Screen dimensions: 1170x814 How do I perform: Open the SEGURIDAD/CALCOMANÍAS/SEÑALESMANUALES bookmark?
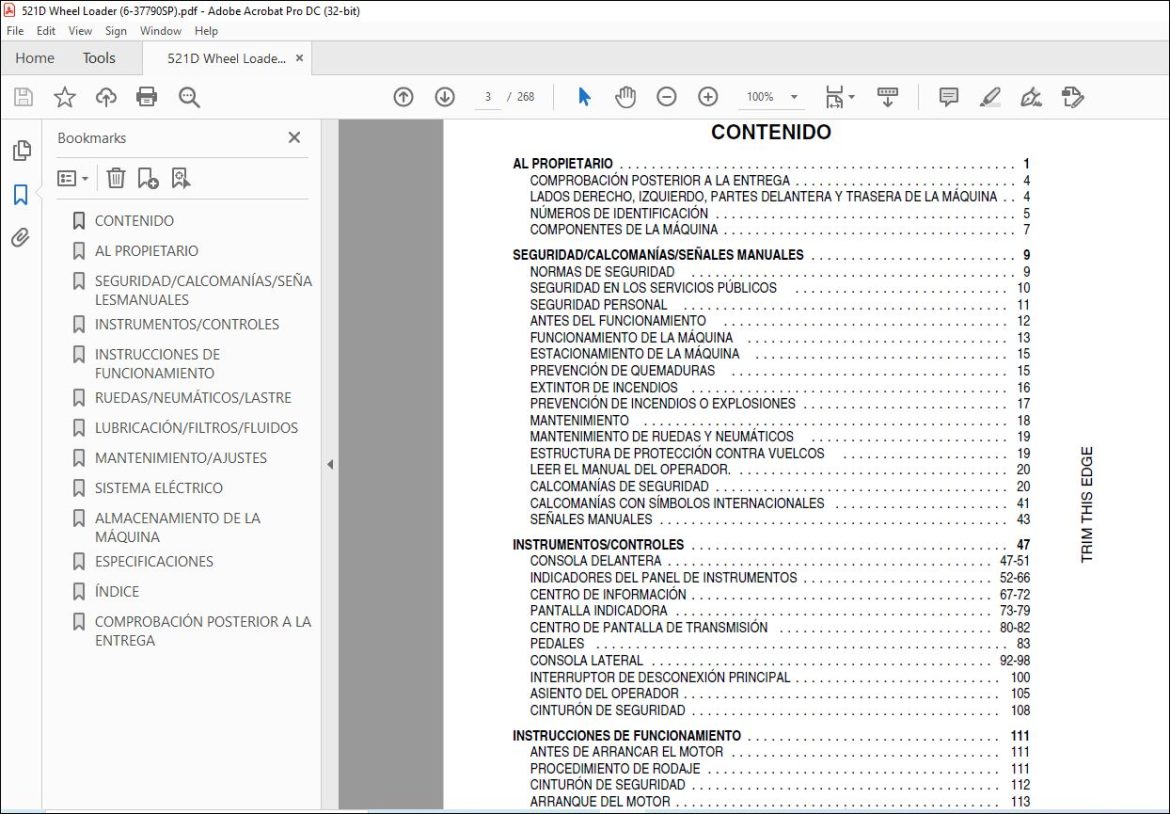203,290
